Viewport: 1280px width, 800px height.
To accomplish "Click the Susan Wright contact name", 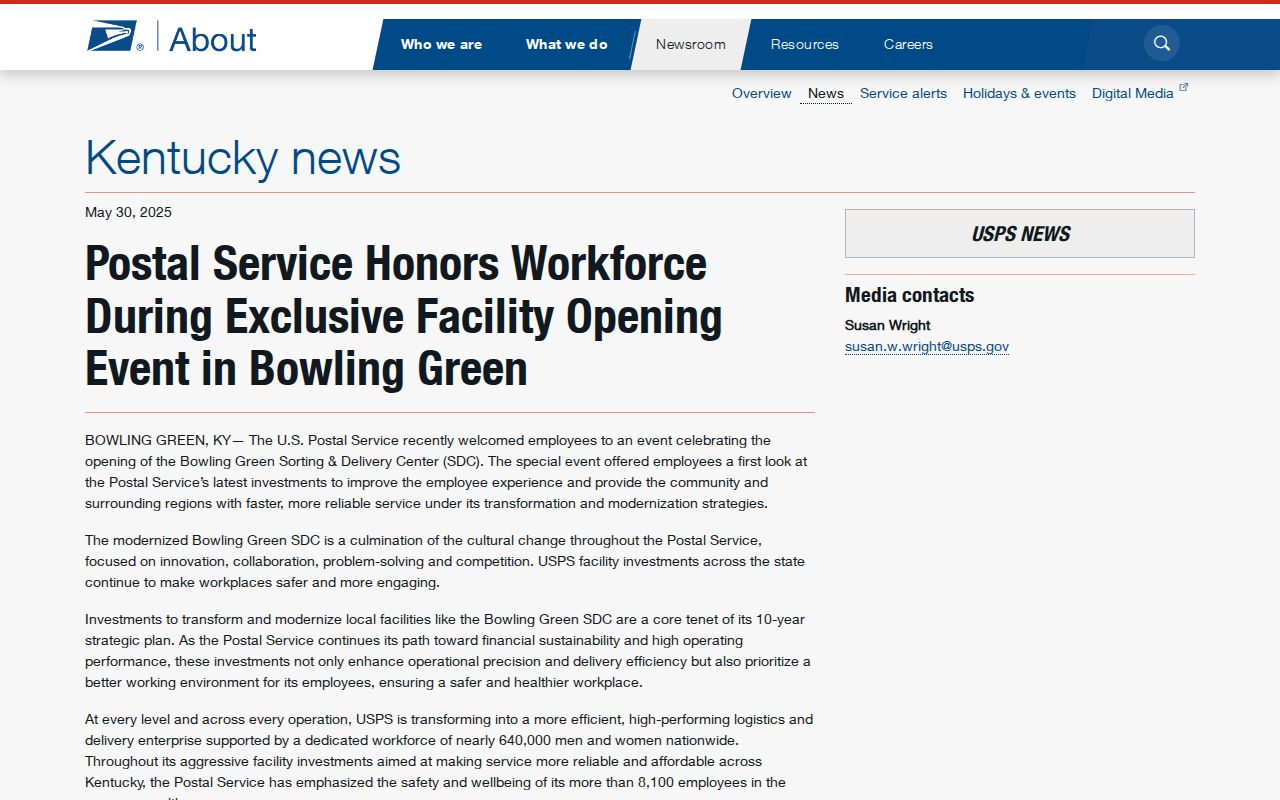I will point(888,325).
